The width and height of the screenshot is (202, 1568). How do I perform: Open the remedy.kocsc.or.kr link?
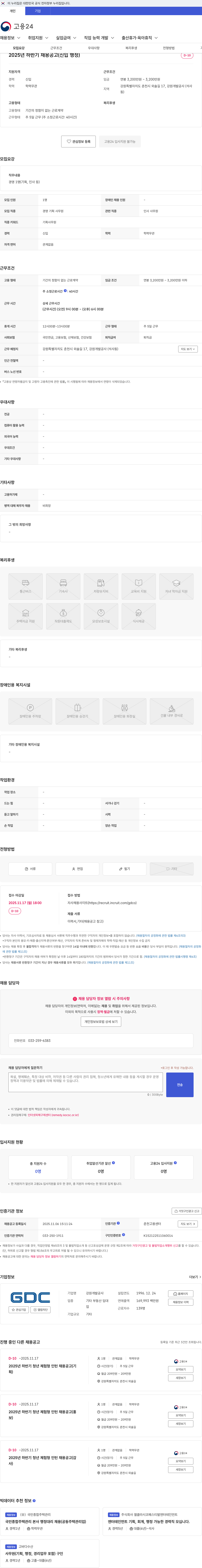[x=53, y=1115]
